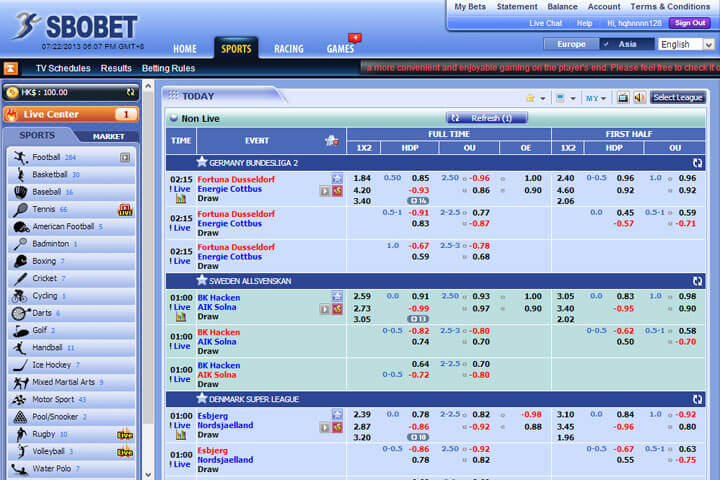This screenshot has width=720, height=480.
Task: Open the MY odds type dropdown
Action: point(596,98)
